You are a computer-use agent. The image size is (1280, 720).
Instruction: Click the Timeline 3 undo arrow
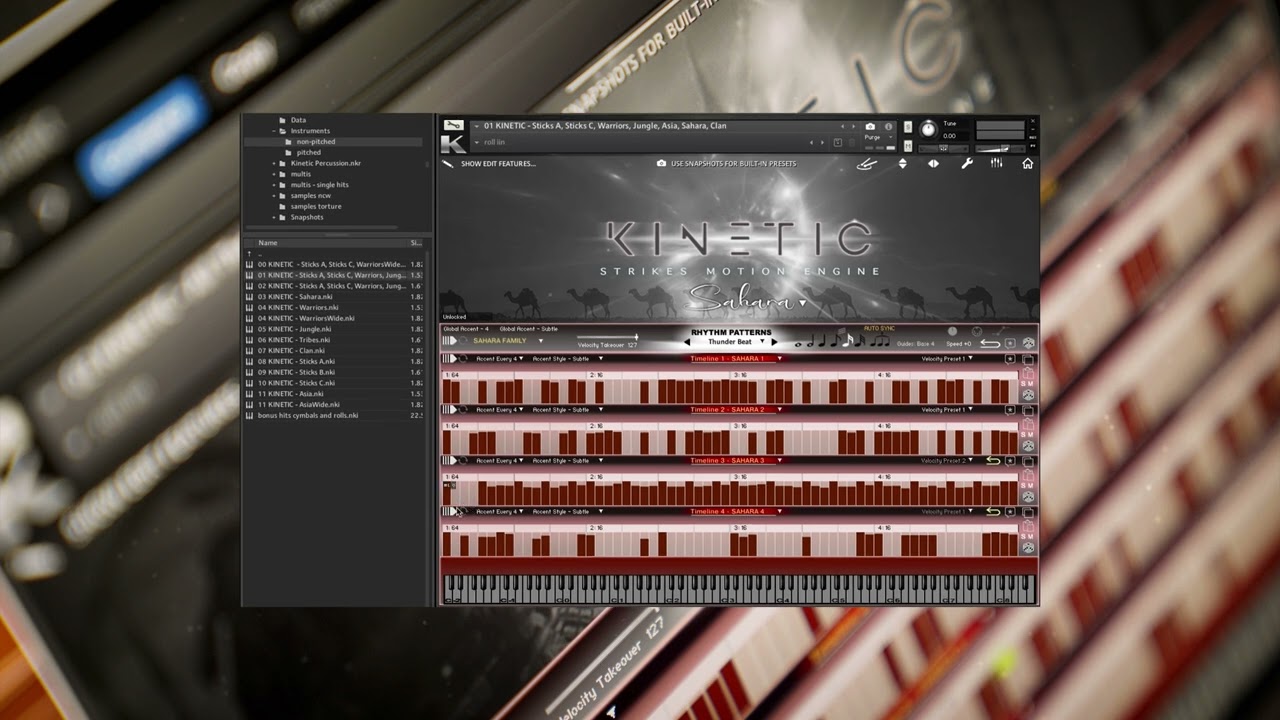pyautogui.click(x=993, y=461)
